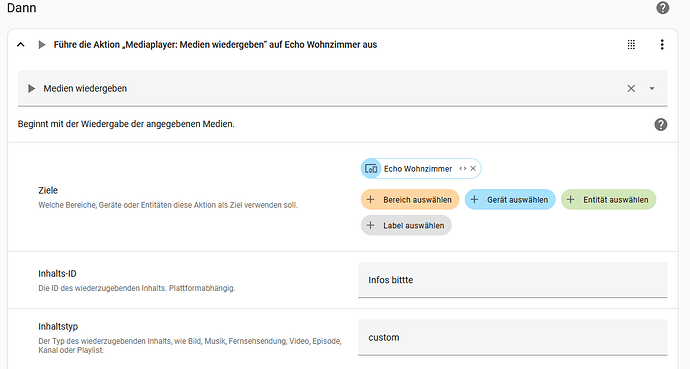Click Label auswählen chip
The height and width of the screenshot is (369, 690).
[406, 226]
